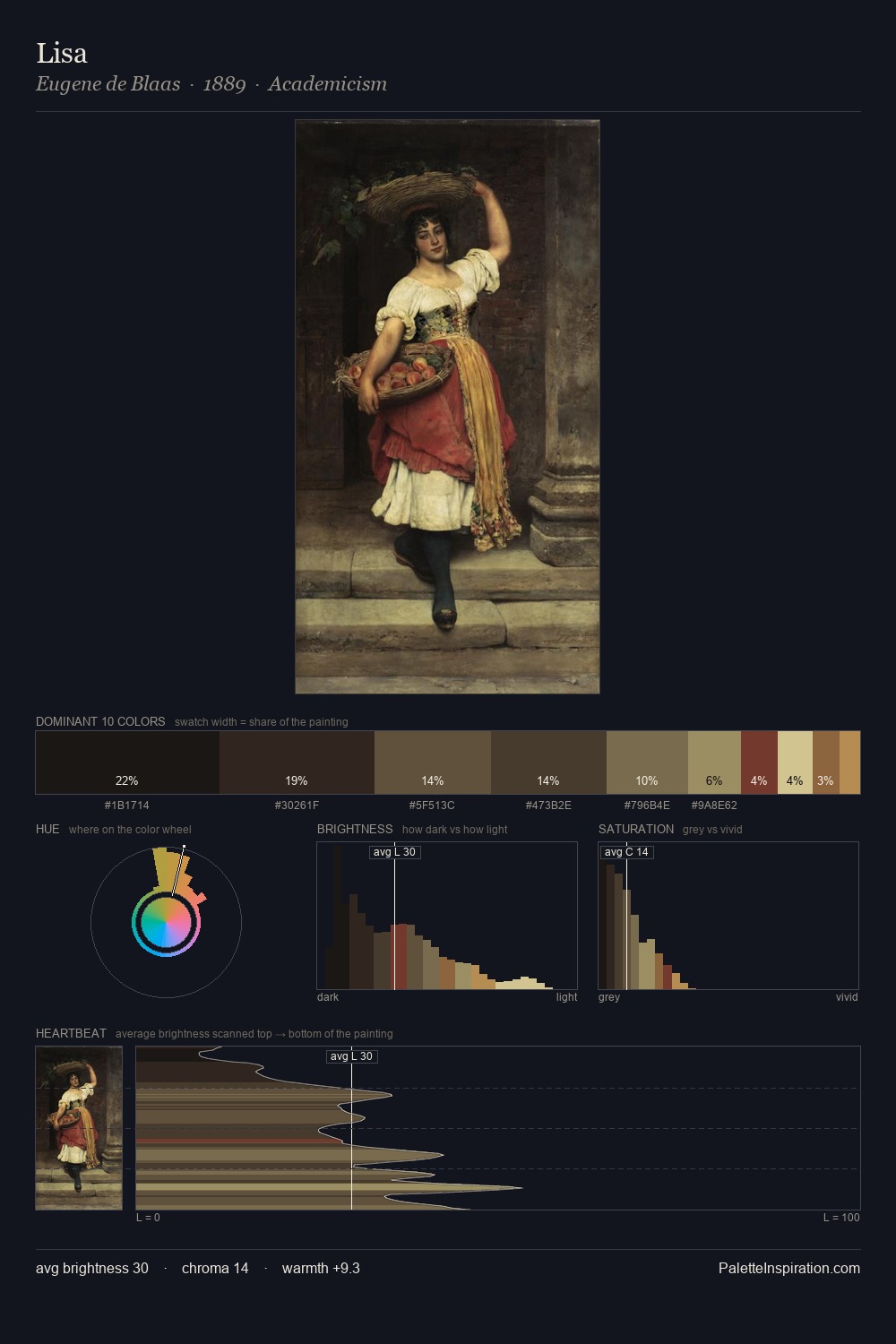
Task: Click the 'avg L 30' label in Heartbeat chart
Action: (x=351, y=1056)
